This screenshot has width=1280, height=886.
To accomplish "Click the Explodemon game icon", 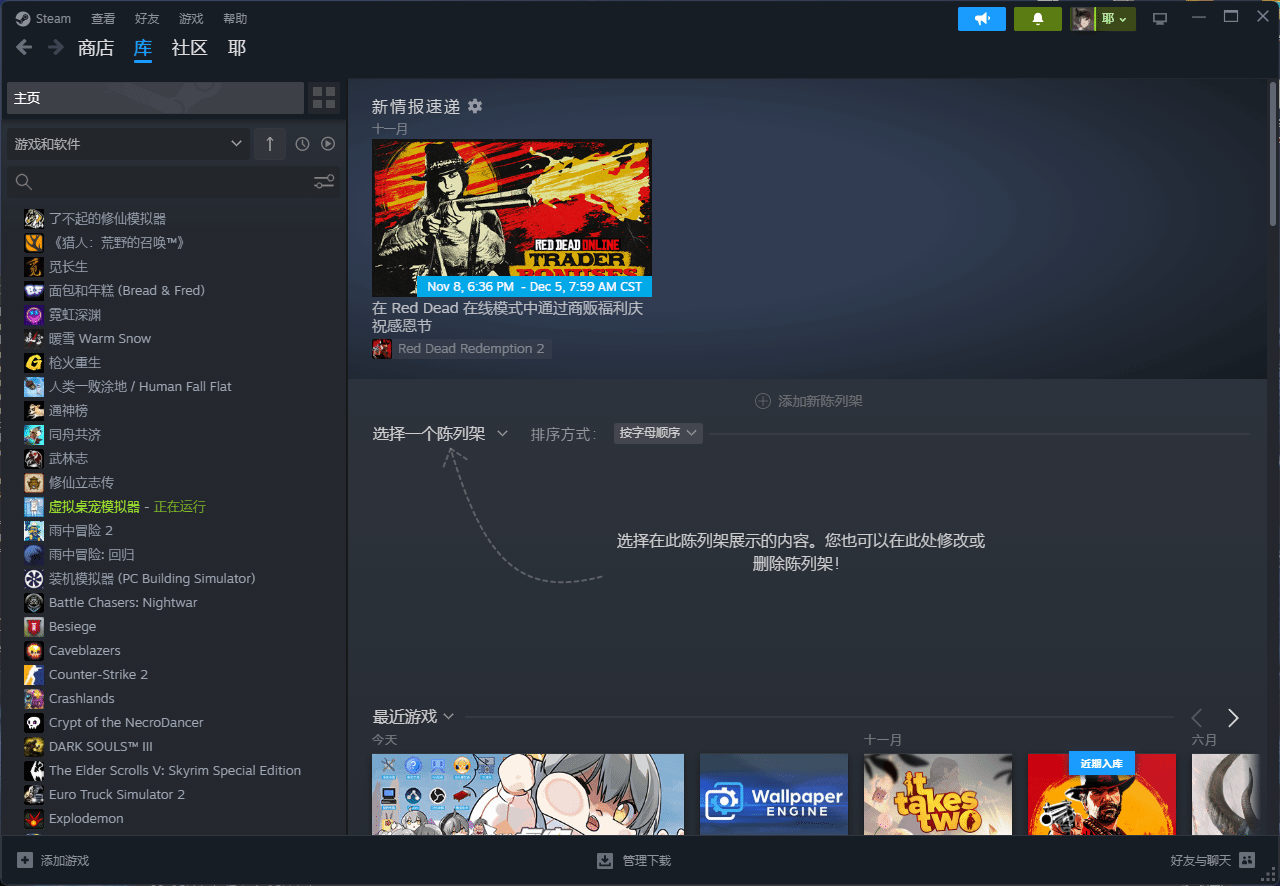I will click(x=34, y=818).
